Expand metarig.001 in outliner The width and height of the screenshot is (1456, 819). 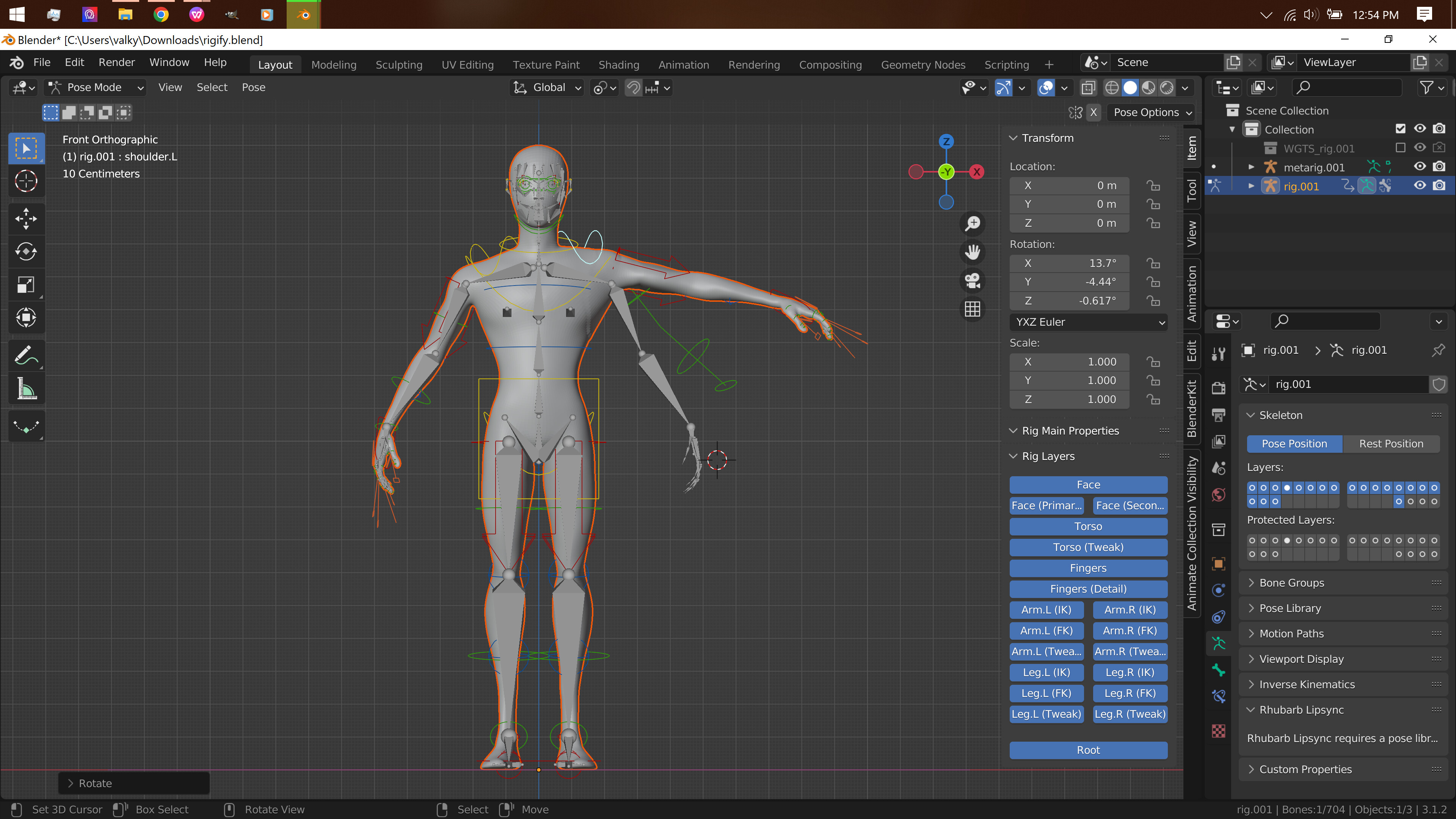pos(1251,167)
